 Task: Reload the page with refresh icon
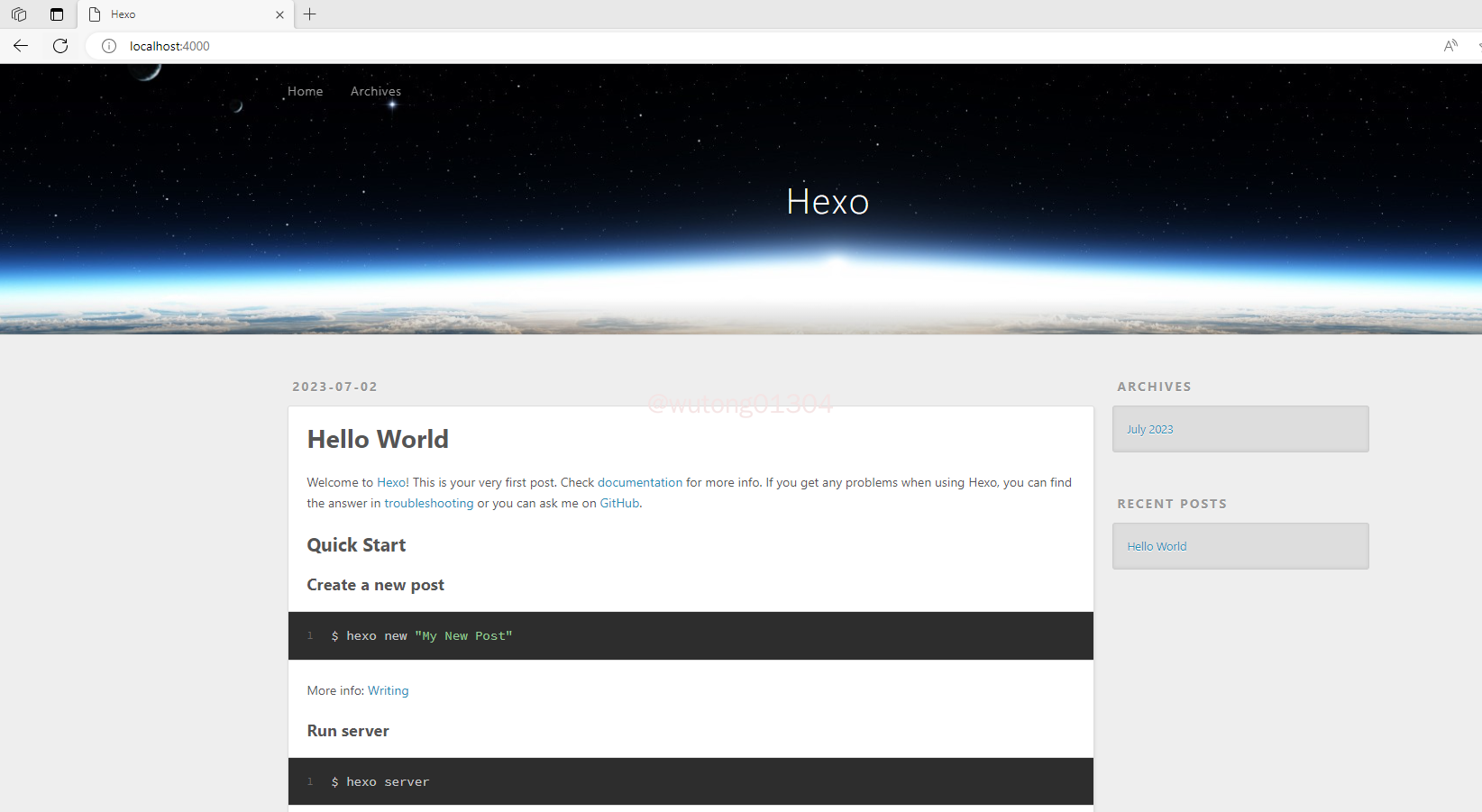click(60, 46)
